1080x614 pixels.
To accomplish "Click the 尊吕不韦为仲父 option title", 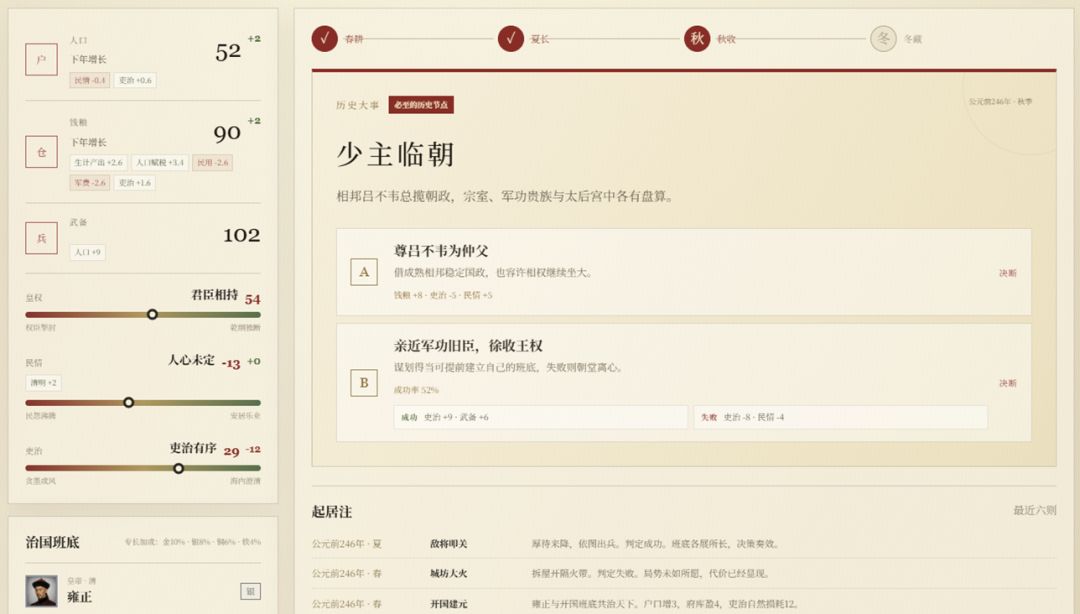I will tap(441, 251).
